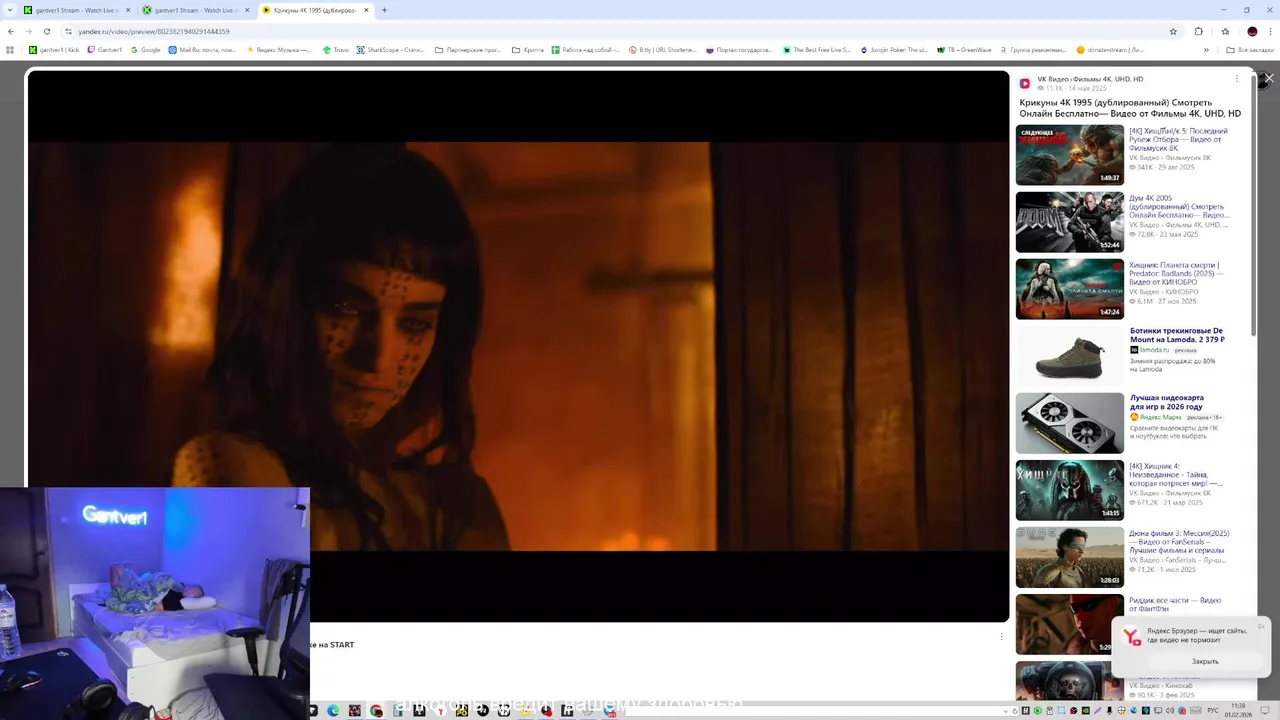Close the video preview overlay
The height and width of the screenshot is (720, 1280).
tap(1269, 78)
